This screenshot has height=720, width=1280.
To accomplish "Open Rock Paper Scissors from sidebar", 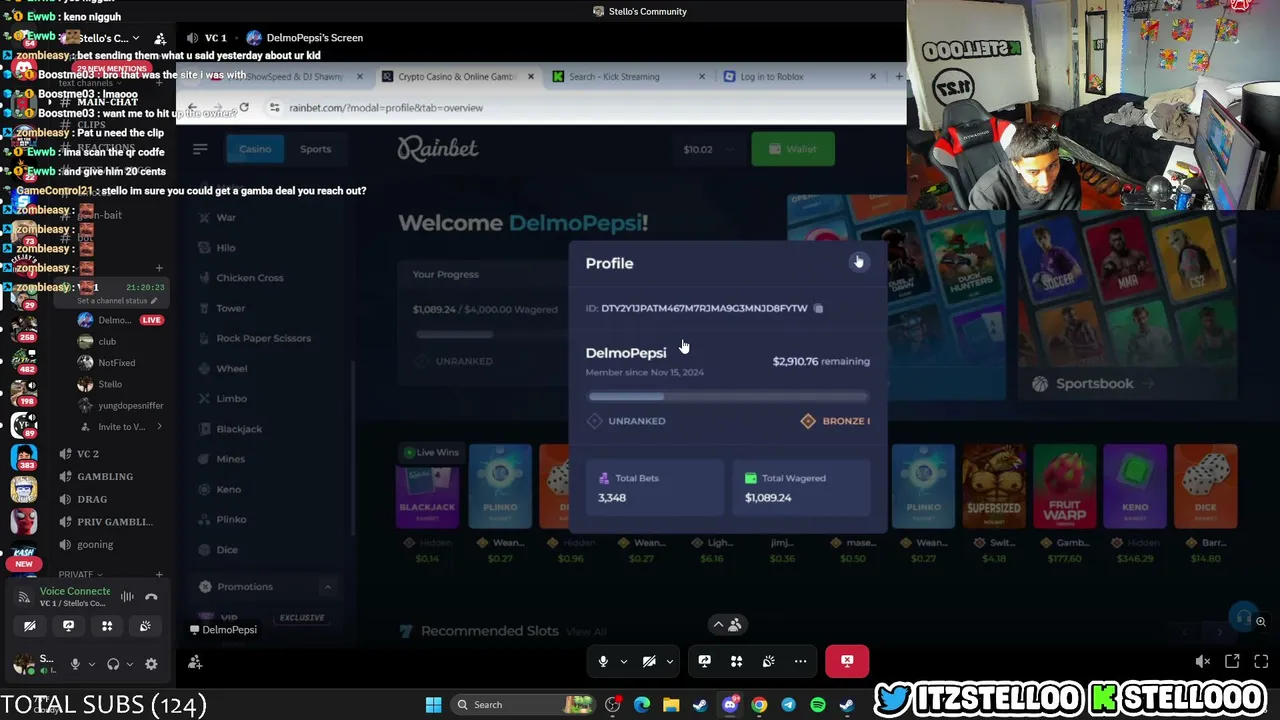I will tap(263, 338).
